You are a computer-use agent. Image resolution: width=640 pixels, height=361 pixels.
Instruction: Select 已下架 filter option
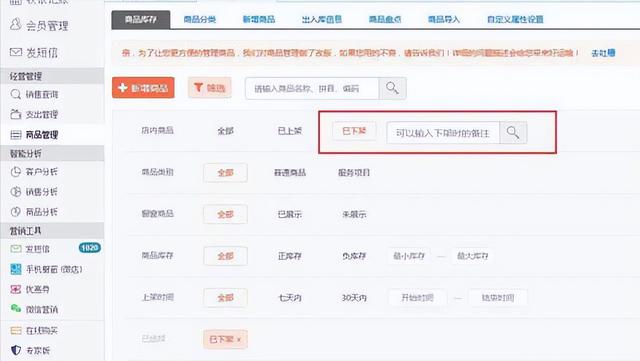click(x=354, y=131)
